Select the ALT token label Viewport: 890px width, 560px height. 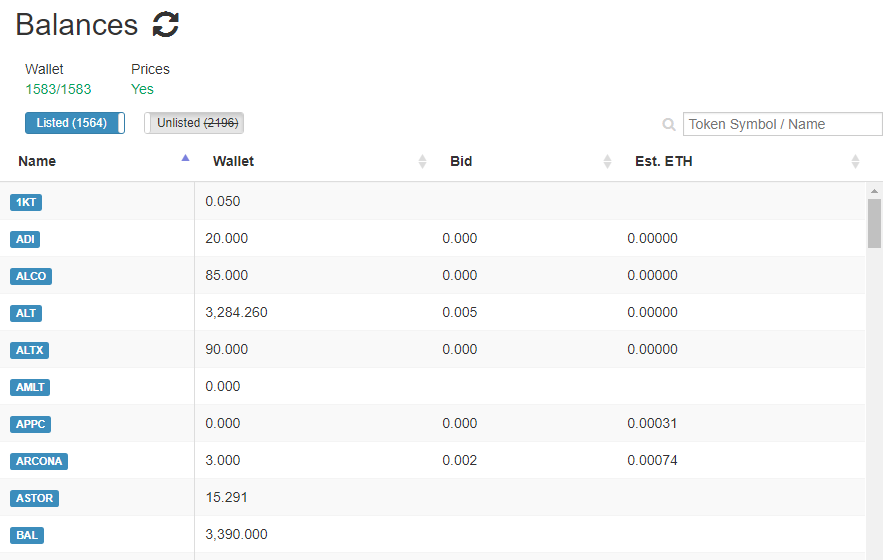pos(26,313)
